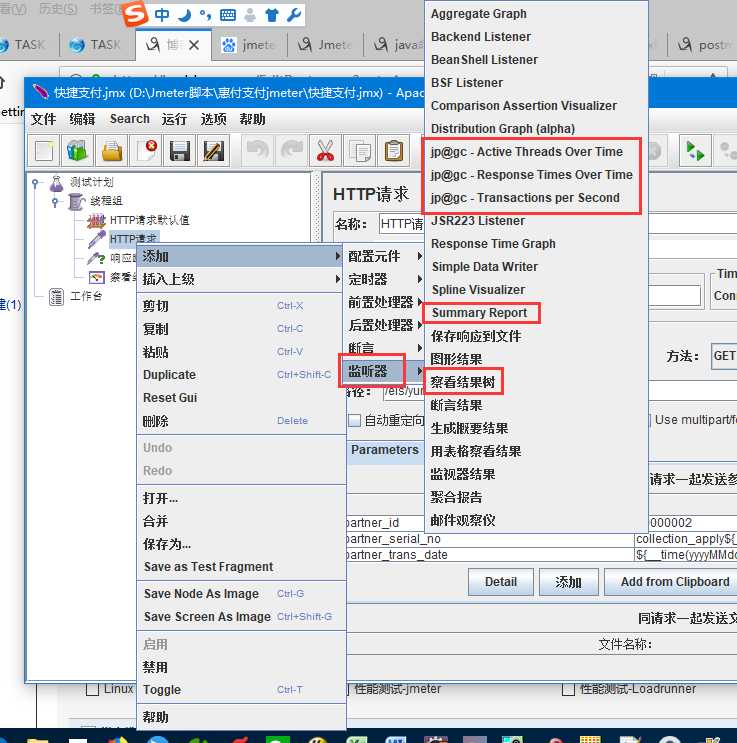737x743 pixels.
Task: Choose Save as Test Fragment
Action: 241,567
